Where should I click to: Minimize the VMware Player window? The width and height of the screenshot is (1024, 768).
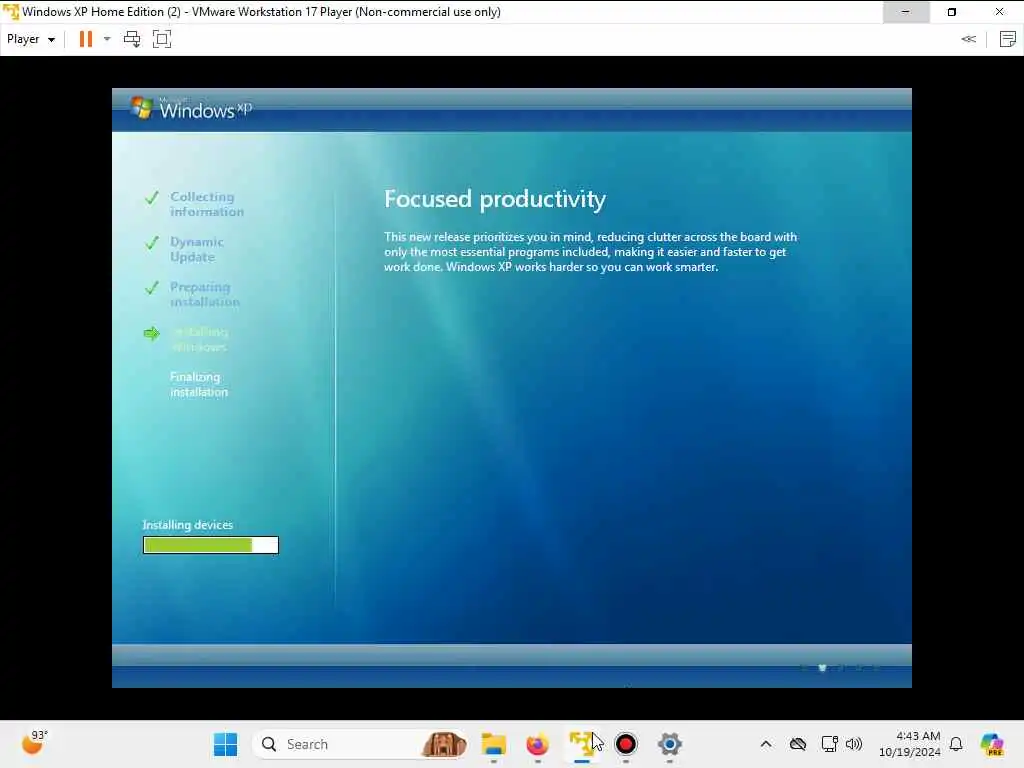click(x=906, y=12)
